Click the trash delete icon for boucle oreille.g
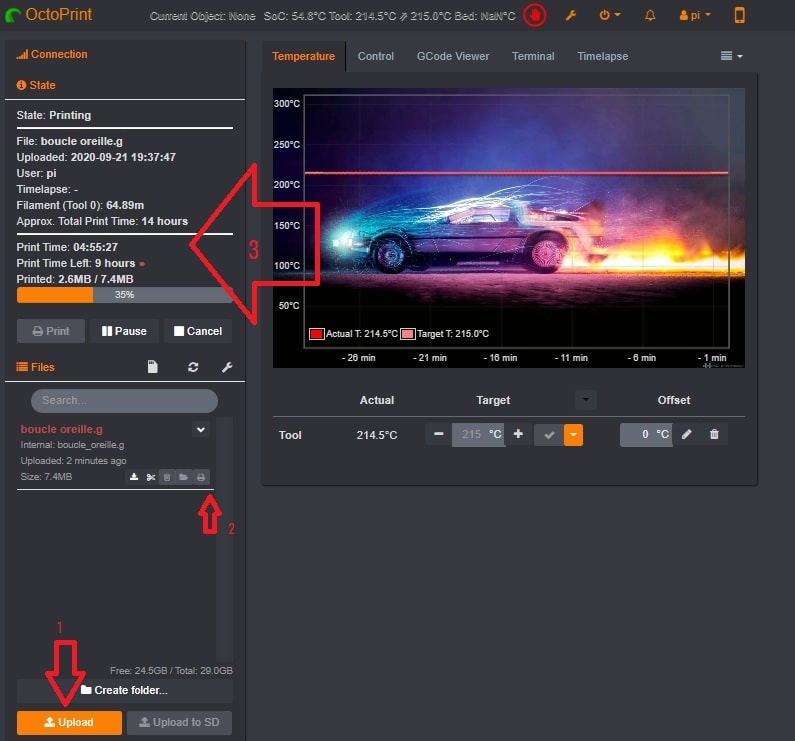795x741 pixels. (x=167, y=477)
